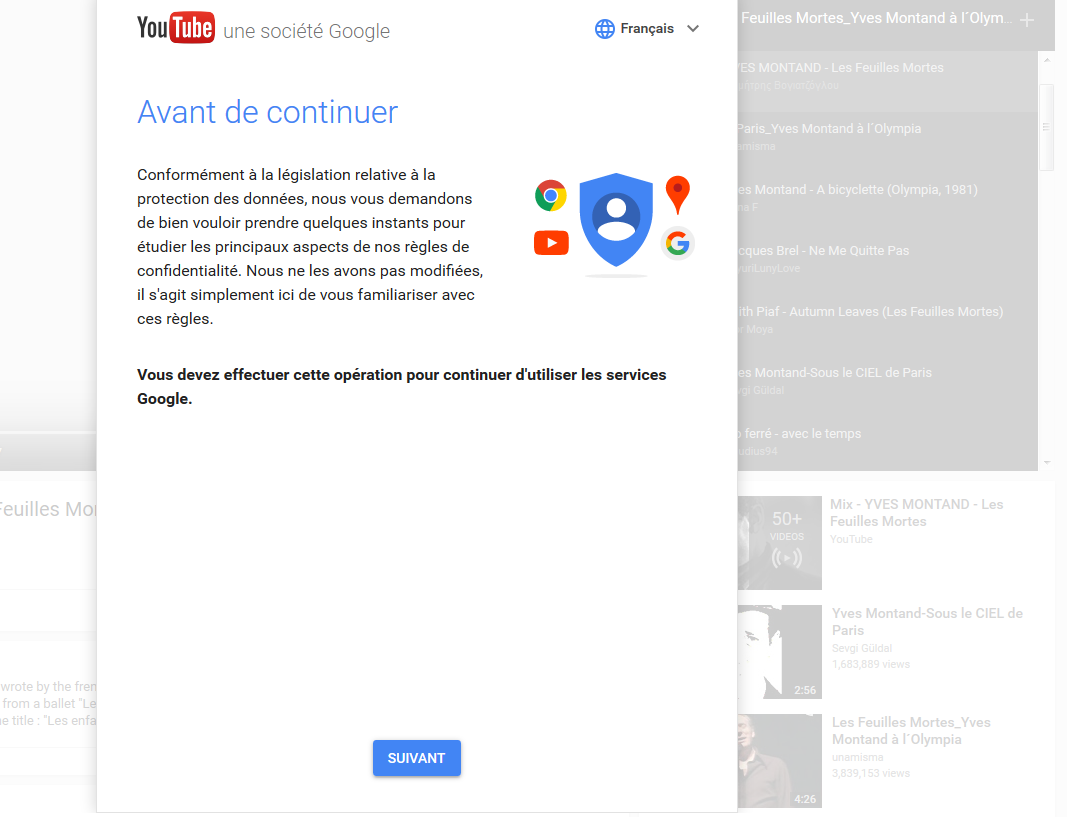Play Léo Ferré - avec le temps playlist item
Image resolution: width=1067 pixels, height=817 pixels.
[887, 444]
